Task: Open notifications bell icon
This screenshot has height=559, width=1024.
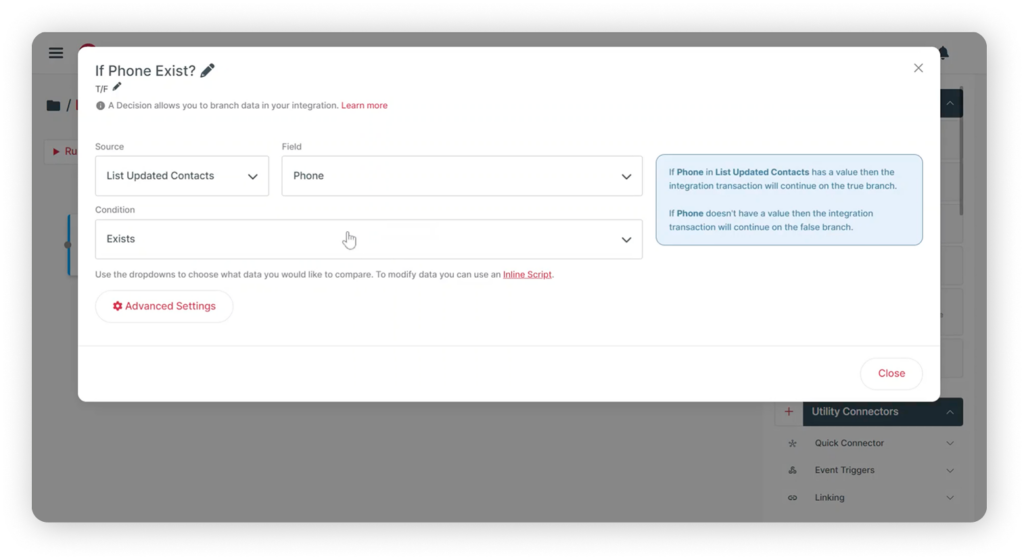Action: click(x=945, y=52)
